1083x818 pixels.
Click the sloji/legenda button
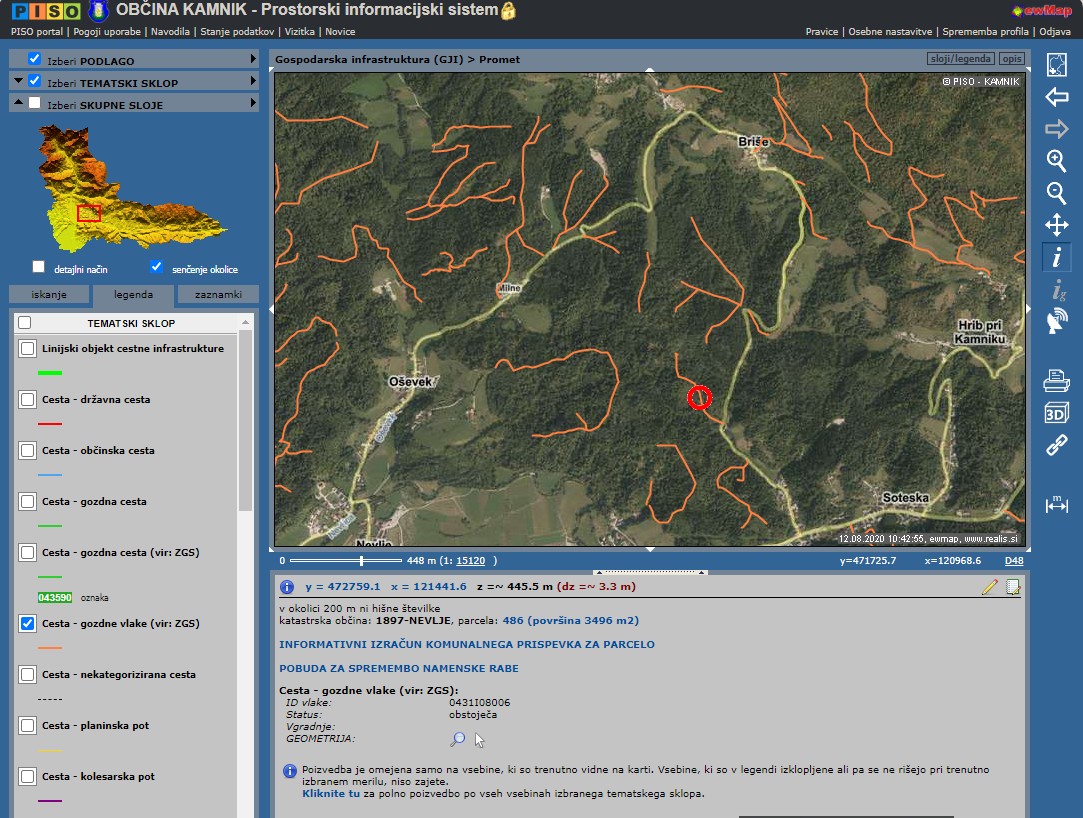coord(961,59)
